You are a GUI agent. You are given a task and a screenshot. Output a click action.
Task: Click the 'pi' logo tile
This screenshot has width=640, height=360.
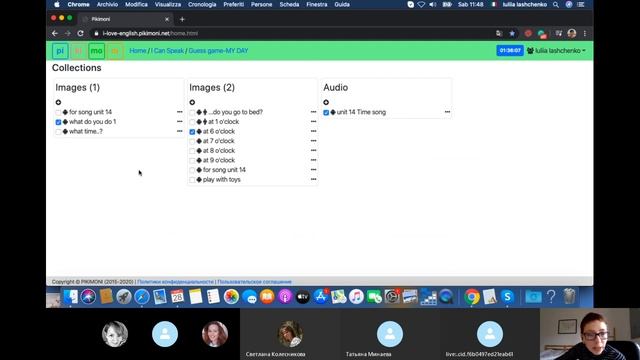(60, 51)
